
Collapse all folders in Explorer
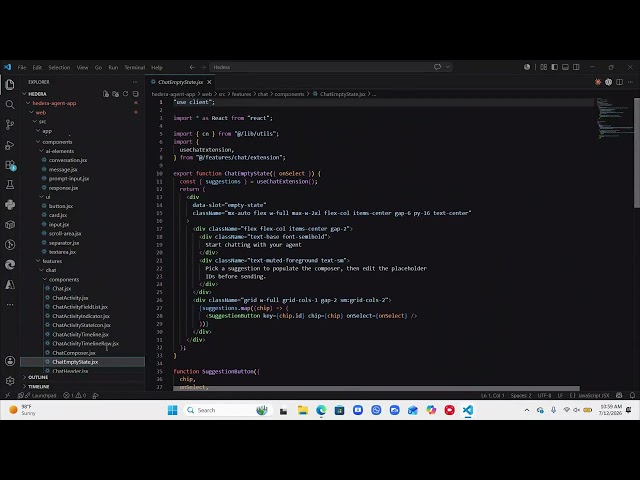(136, 94)
